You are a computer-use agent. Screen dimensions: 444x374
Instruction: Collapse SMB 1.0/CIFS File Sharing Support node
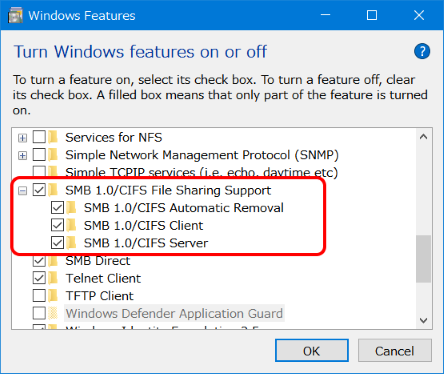(x=22, y=191)
